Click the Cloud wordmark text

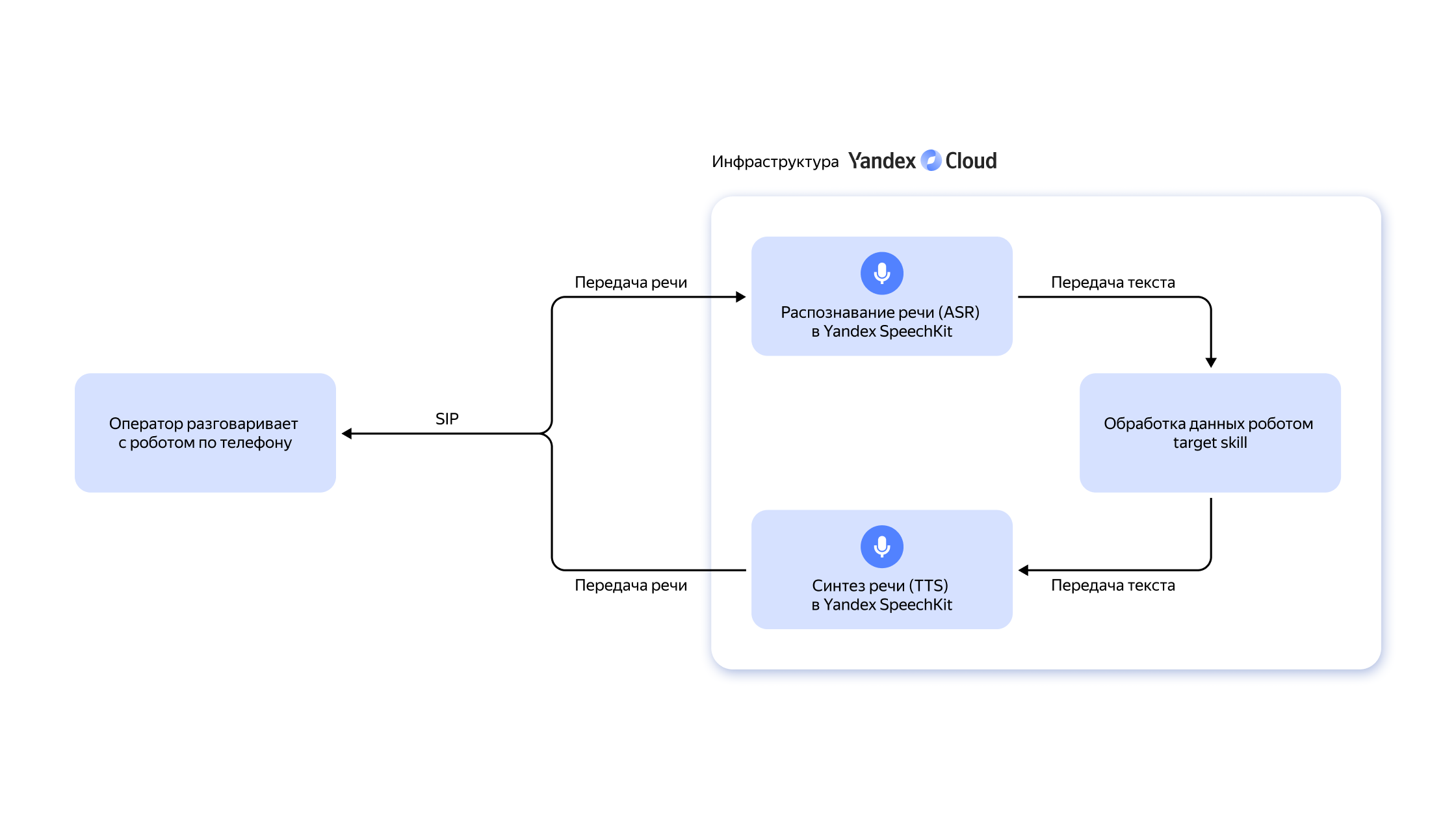[970, 161]
